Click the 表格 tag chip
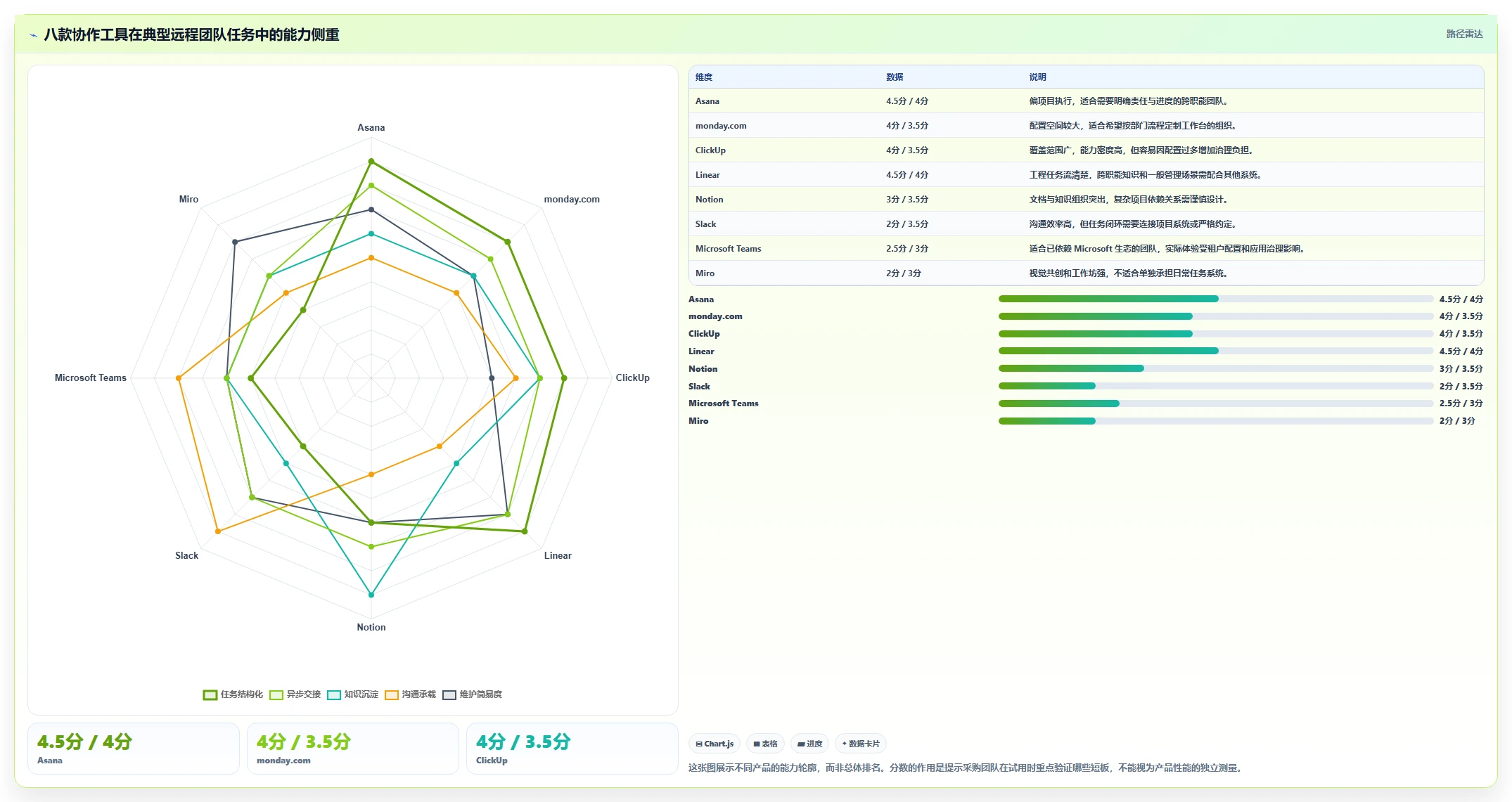Image resolution: width=1512 pixels, height=802 pixels. point(765,744)
